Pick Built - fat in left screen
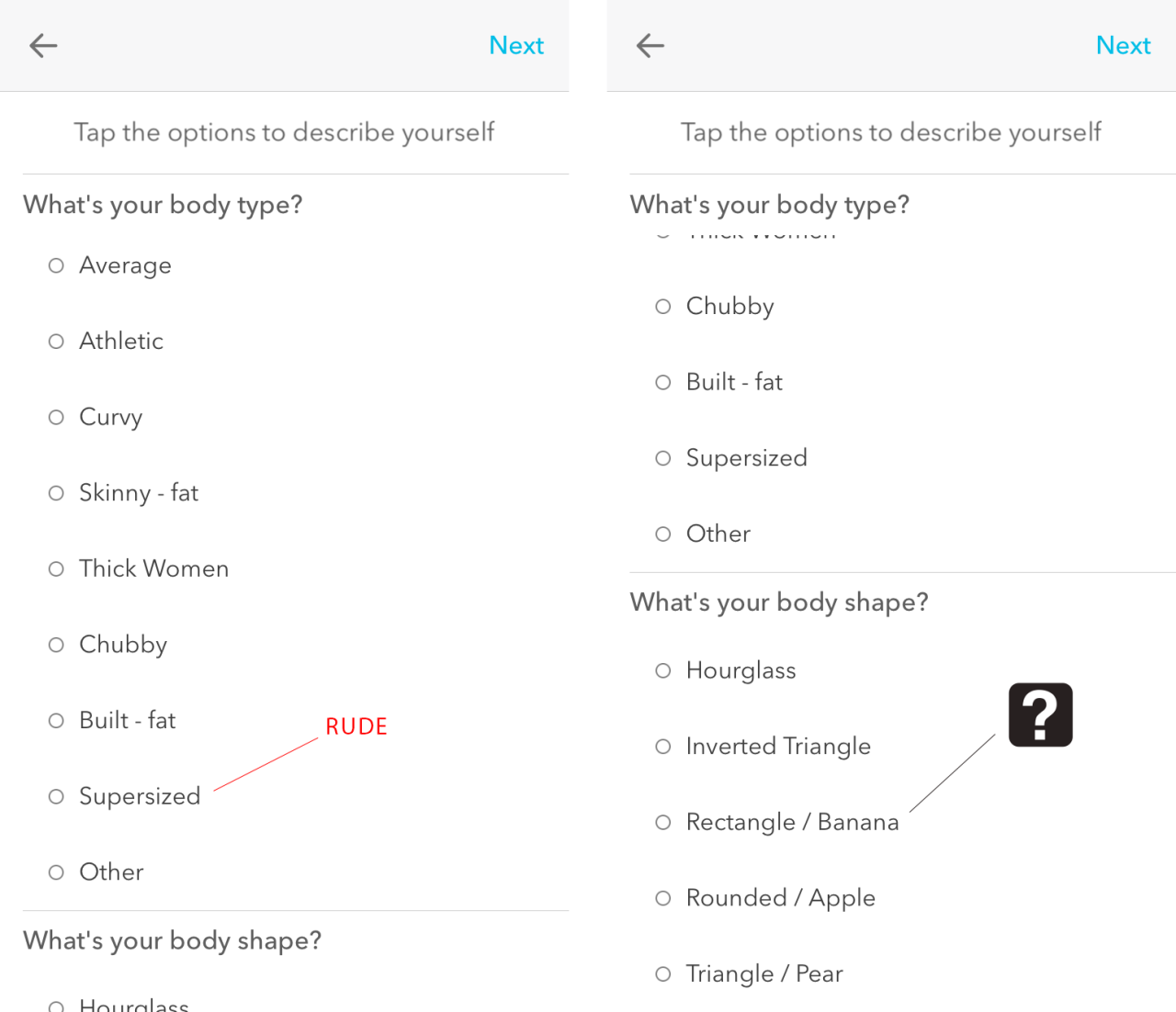The width and height of the screenshot is (1176, 1012). point(57,721)
